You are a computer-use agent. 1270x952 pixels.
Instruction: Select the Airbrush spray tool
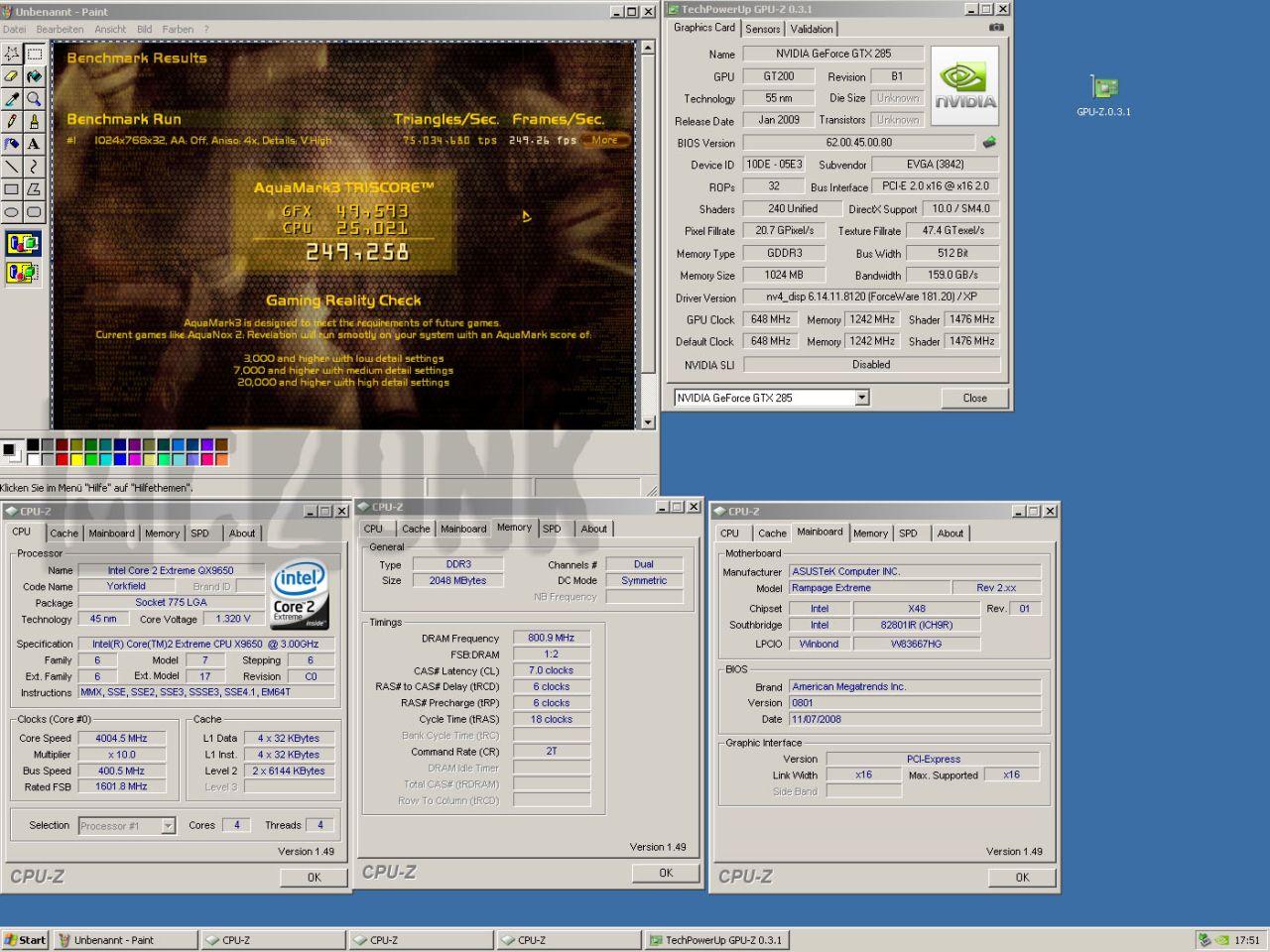(12, 144)
